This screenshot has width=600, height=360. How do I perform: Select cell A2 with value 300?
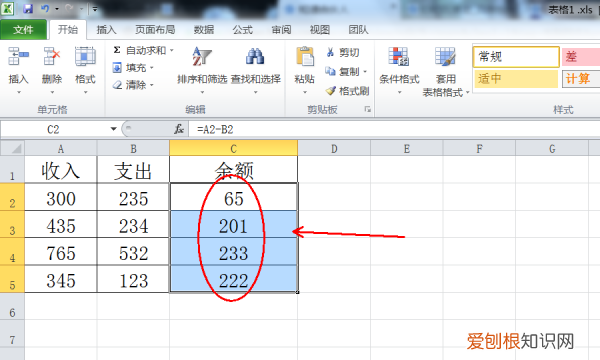pyautogui.click(x=61, y=197)
